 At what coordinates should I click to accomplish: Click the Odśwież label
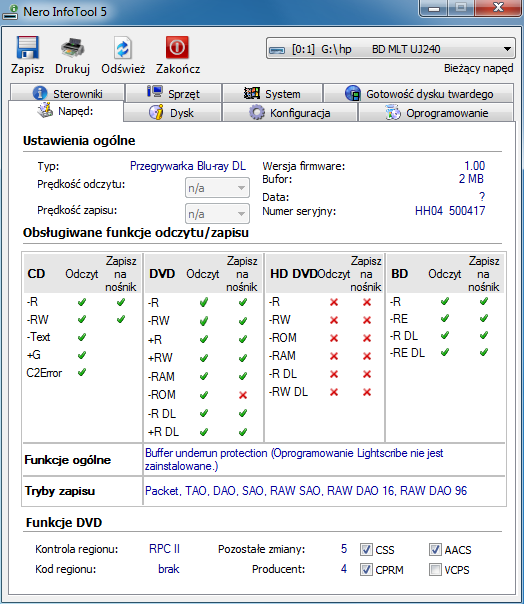(123, 69)
